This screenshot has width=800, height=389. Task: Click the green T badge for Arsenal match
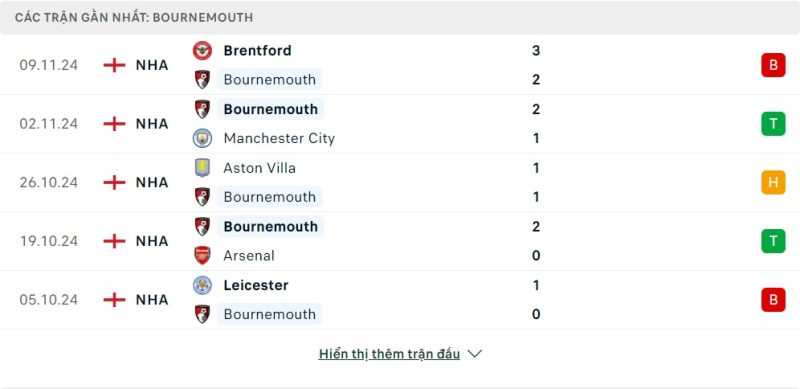(773, 241)
